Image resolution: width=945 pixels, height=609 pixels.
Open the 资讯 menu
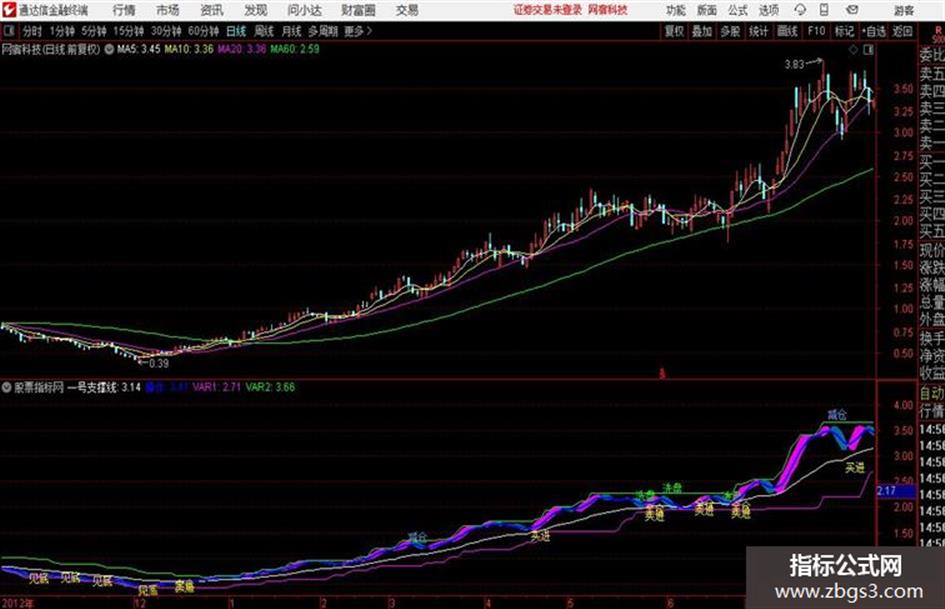[212, 10]
